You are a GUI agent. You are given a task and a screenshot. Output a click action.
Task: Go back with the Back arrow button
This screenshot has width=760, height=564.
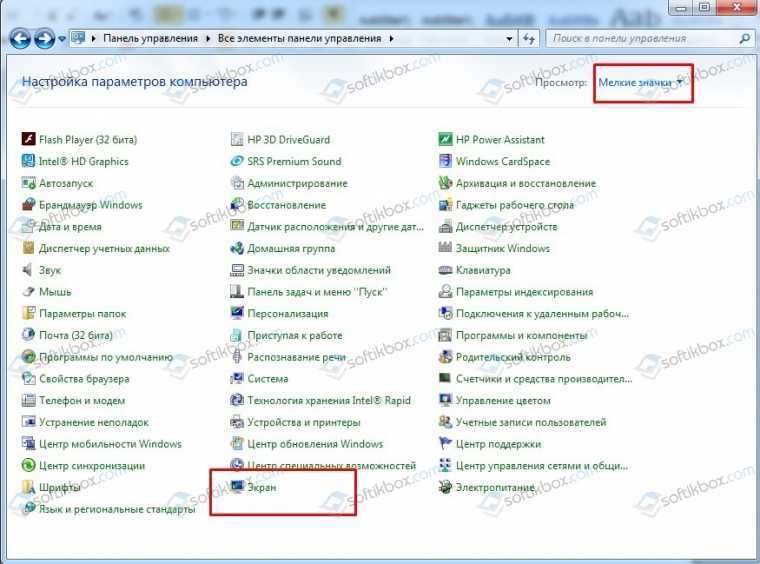tap(20, 39)
